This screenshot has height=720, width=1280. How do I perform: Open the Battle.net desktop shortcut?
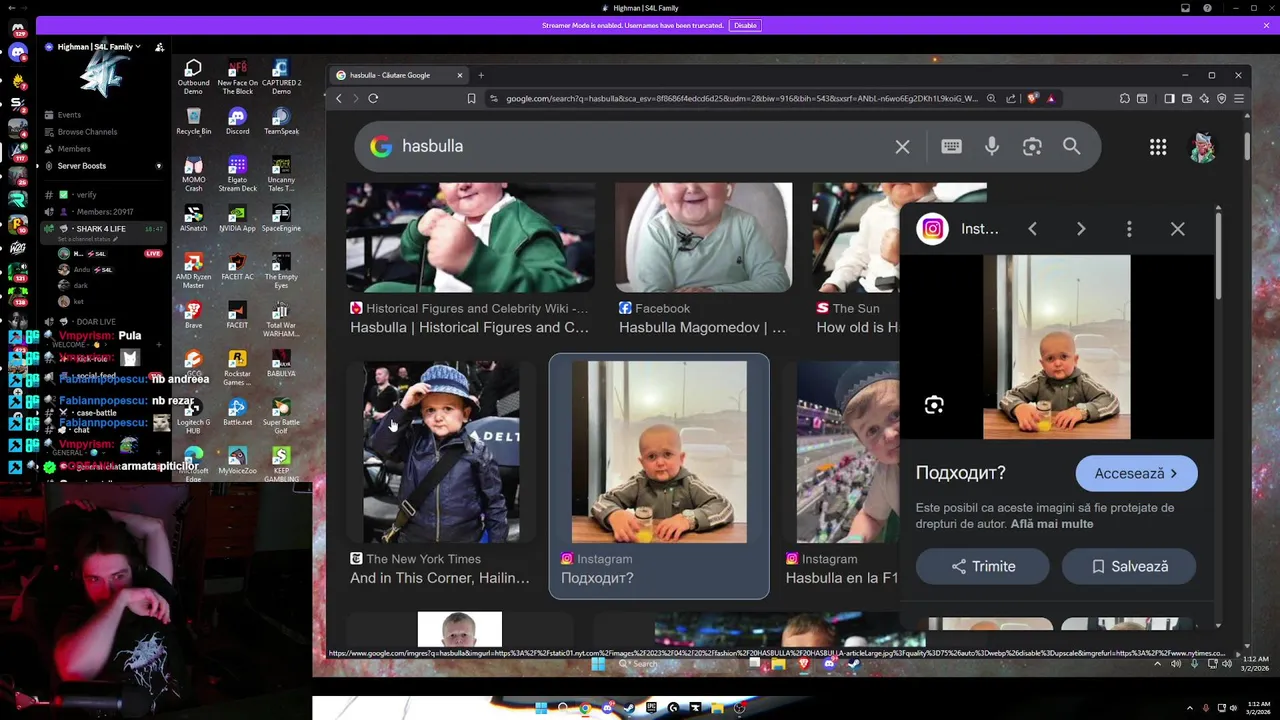237,412
